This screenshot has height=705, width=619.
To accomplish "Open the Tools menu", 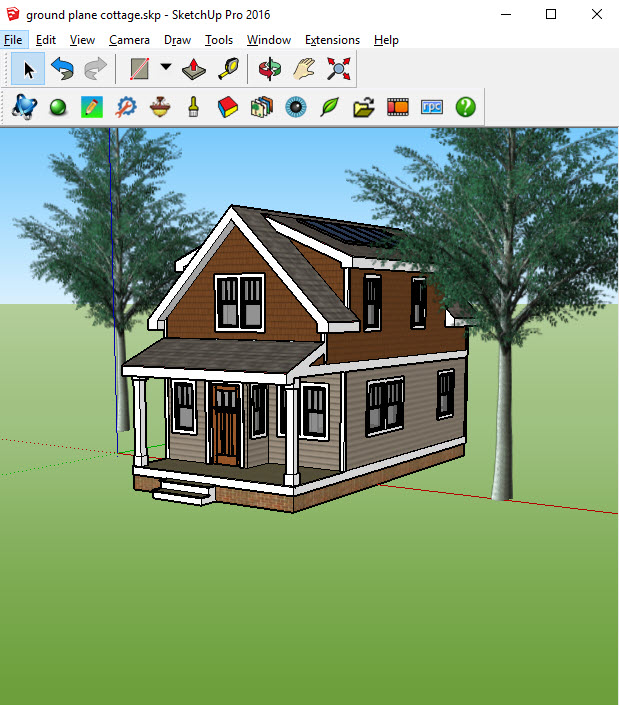I will pyautogui.click(x=219, y=40).
